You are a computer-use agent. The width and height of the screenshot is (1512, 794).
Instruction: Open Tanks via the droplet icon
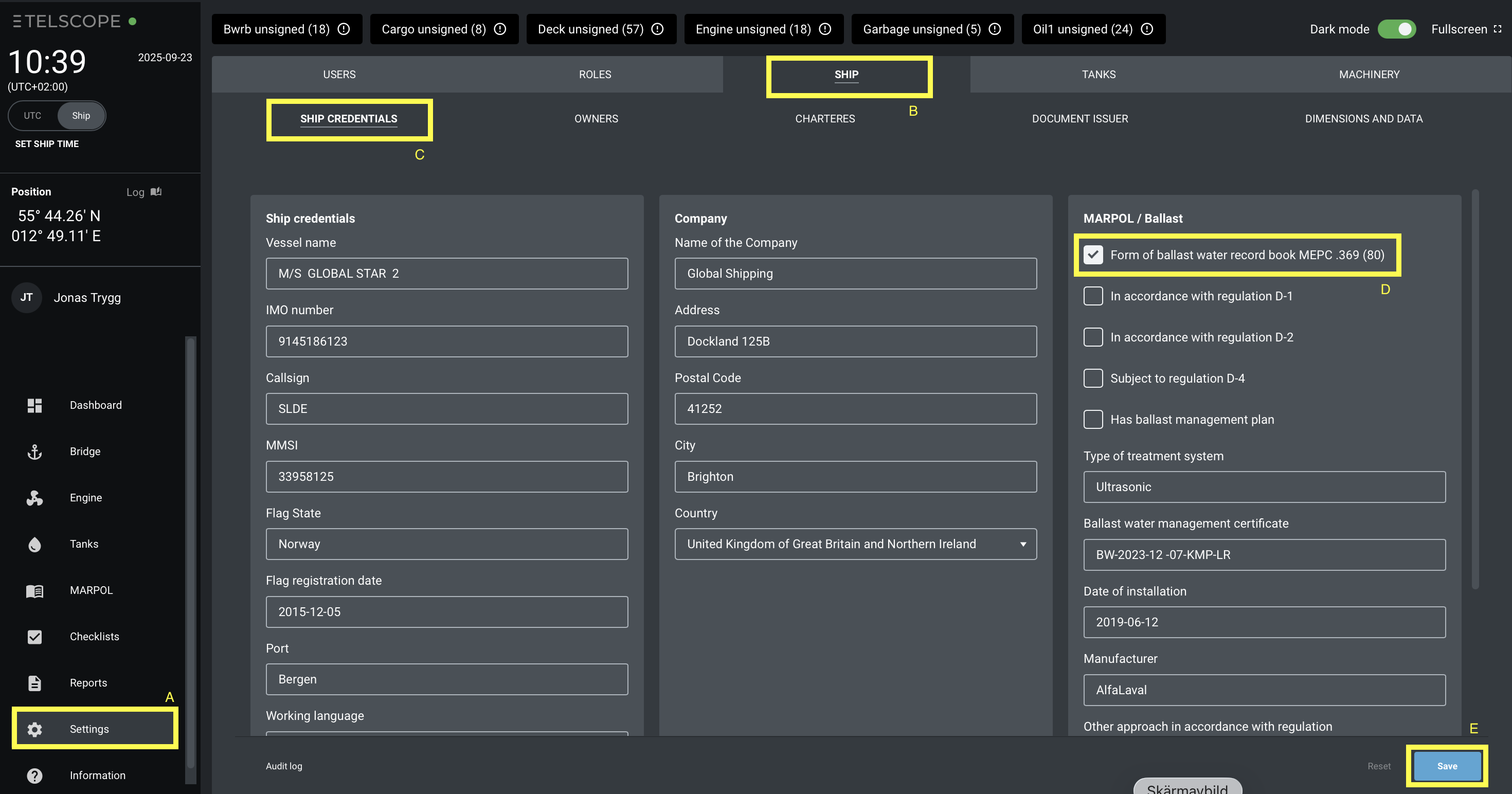tap(34, 544)
